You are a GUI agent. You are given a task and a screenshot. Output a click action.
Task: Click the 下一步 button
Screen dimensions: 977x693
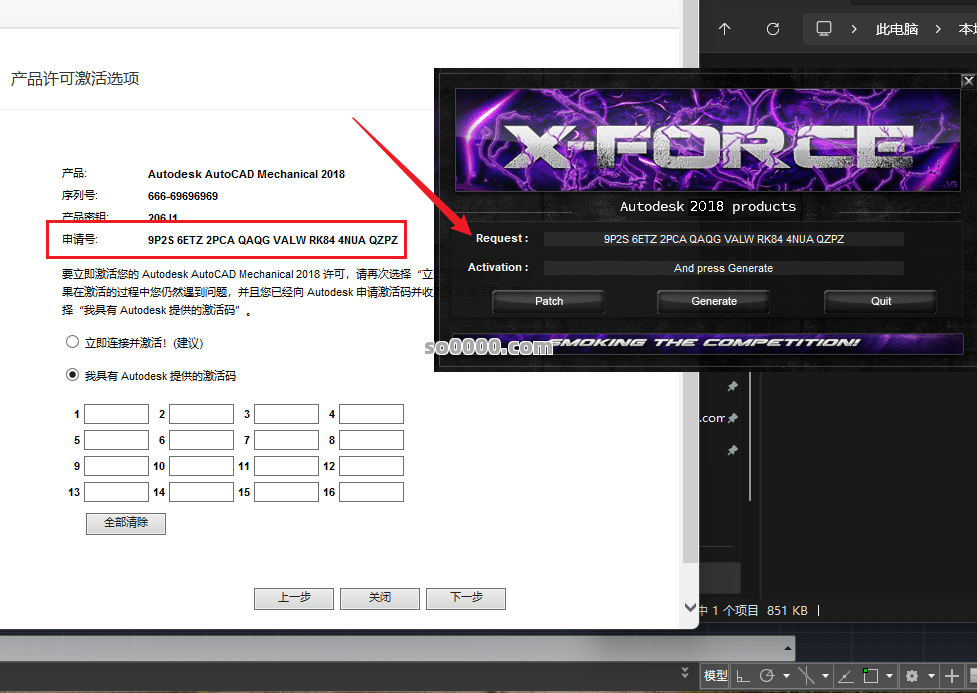466,598
